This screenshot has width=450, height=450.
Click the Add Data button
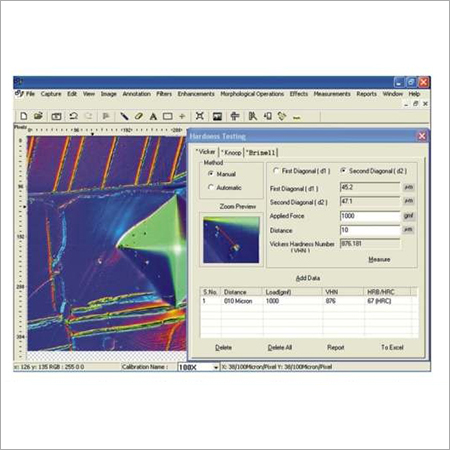coord(308,278)
